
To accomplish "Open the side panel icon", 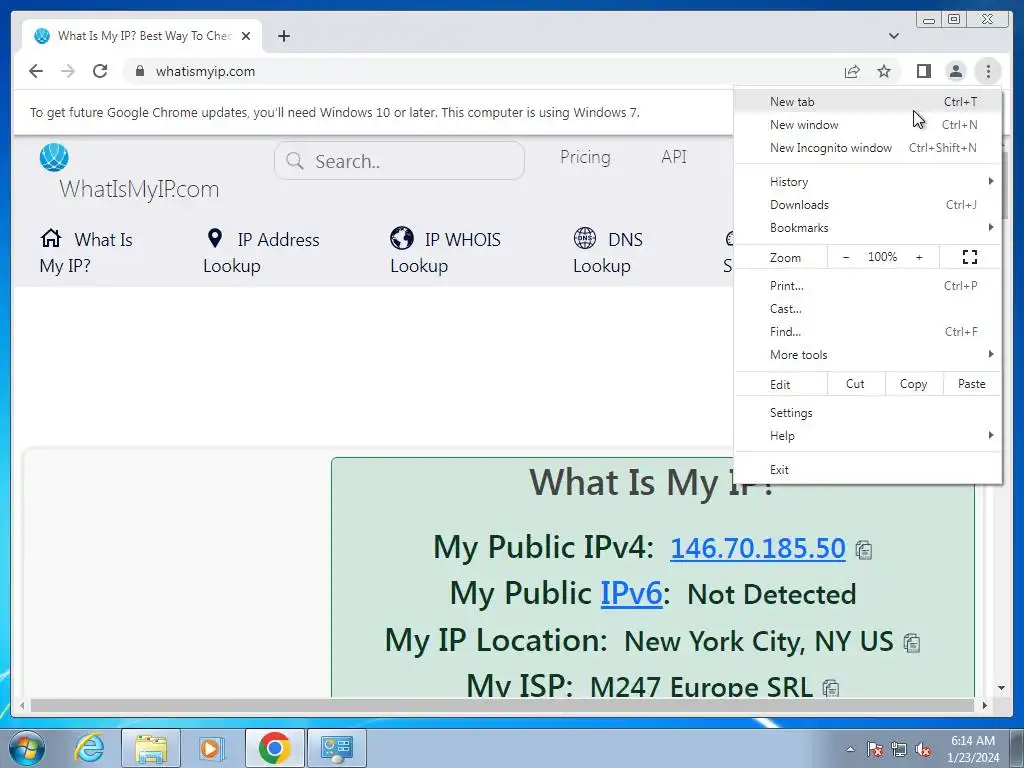I will click(x=923, y=71).
